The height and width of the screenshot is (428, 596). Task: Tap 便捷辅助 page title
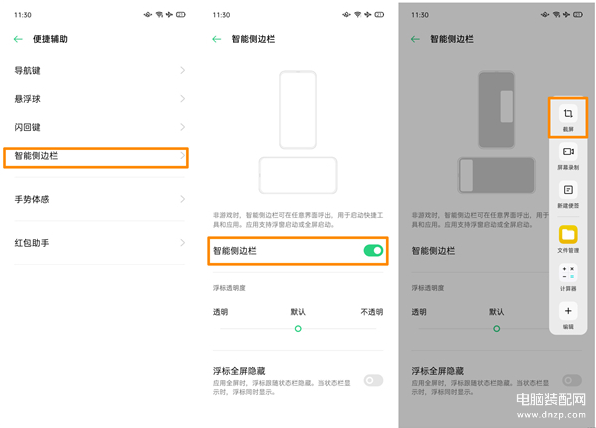(50, 39)
